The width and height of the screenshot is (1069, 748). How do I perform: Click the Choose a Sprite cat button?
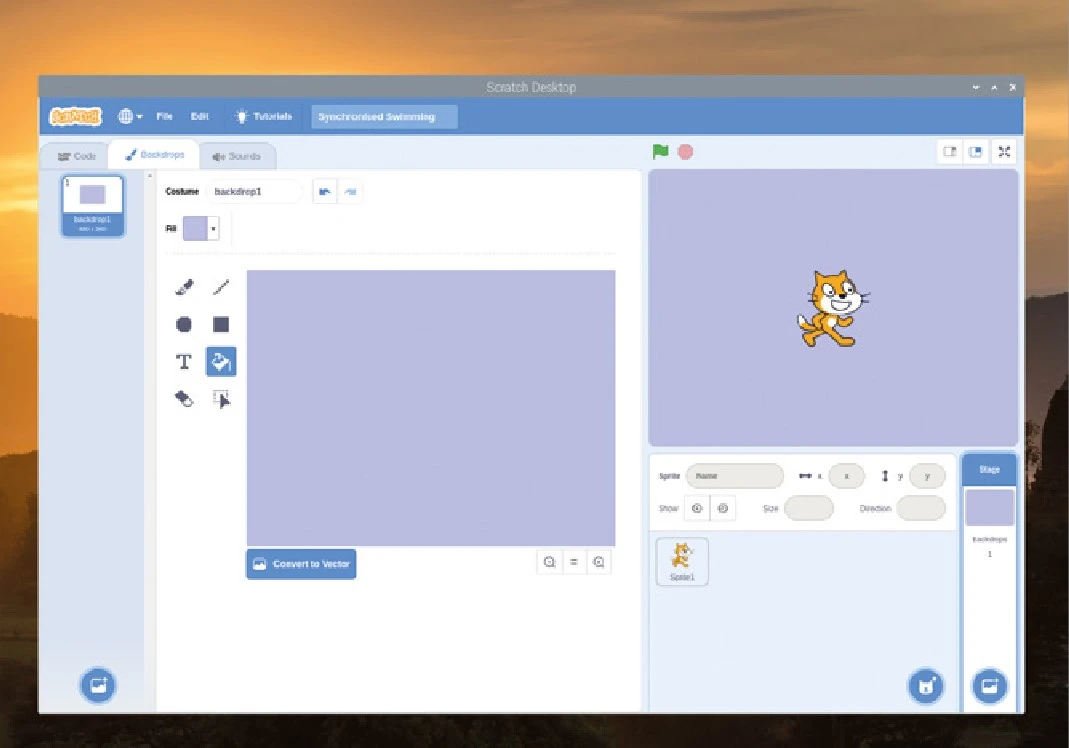click(x=926, y=686)
